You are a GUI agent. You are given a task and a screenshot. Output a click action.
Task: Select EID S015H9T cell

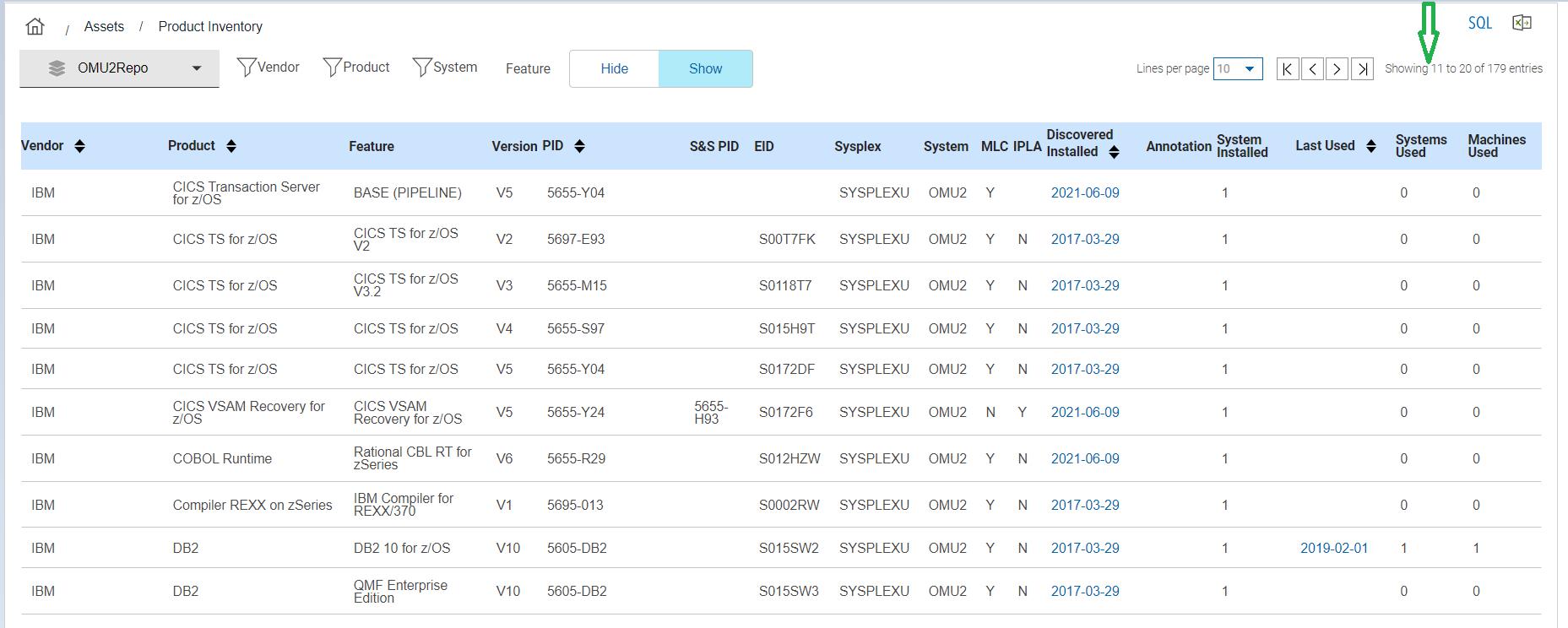(787, 328)
